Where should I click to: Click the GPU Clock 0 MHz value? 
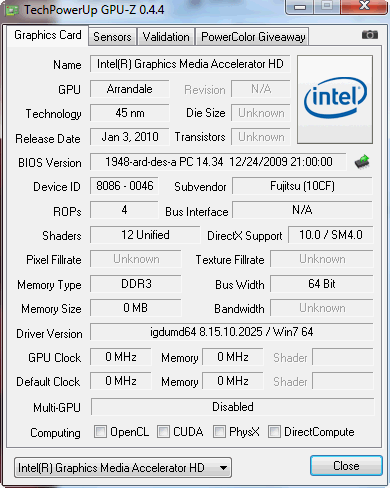pos(121,357)
